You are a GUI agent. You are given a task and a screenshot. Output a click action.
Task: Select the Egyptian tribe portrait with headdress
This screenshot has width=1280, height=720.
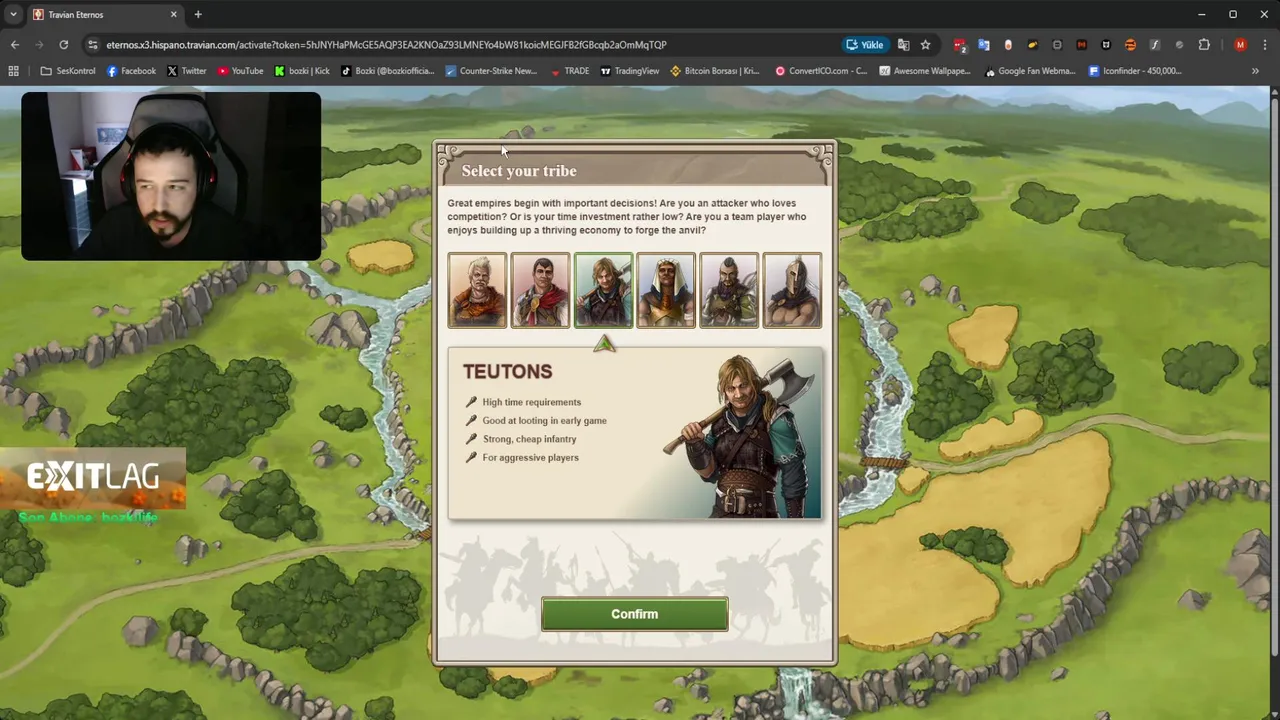tap(666, 291)
